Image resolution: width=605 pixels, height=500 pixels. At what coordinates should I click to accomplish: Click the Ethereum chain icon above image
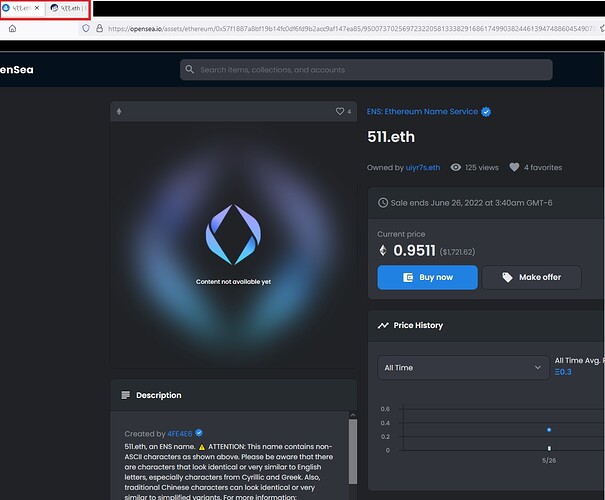click(x=119, y=111)
